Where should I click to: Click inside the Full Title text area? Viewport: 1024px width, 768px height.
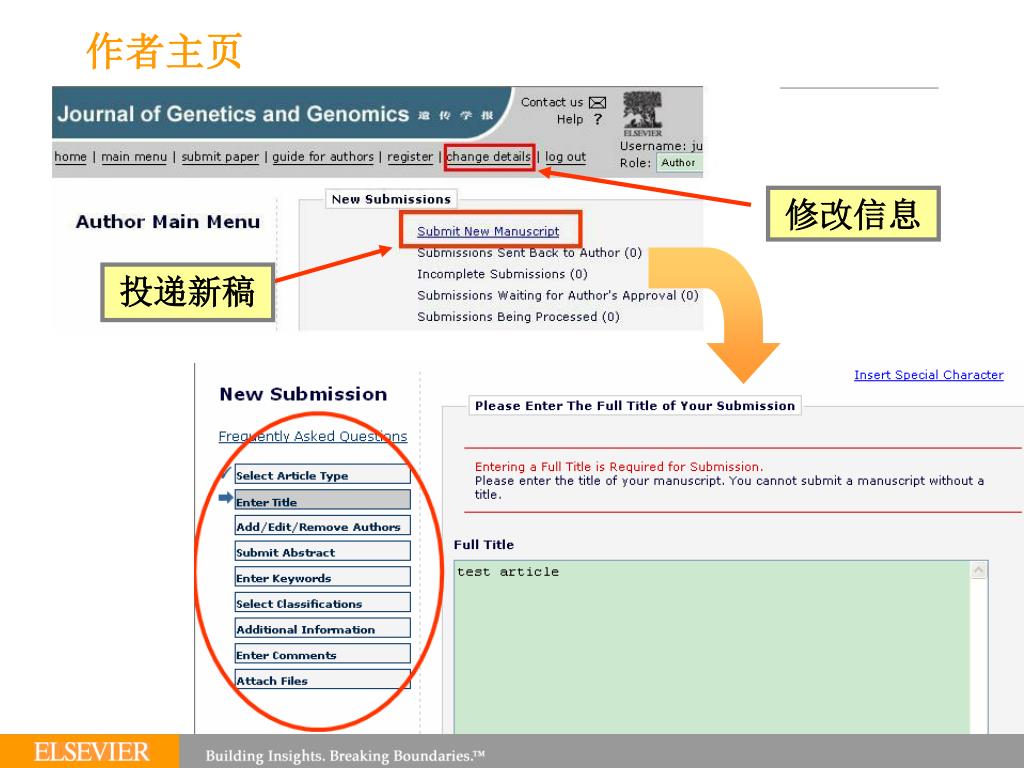point(712,647)
